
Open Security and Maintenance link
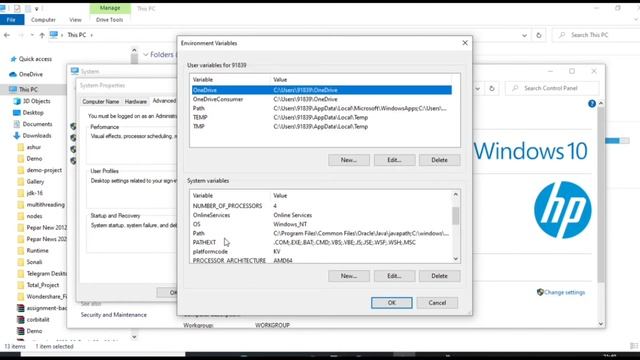pyautogui.click(x=113, y=315)
